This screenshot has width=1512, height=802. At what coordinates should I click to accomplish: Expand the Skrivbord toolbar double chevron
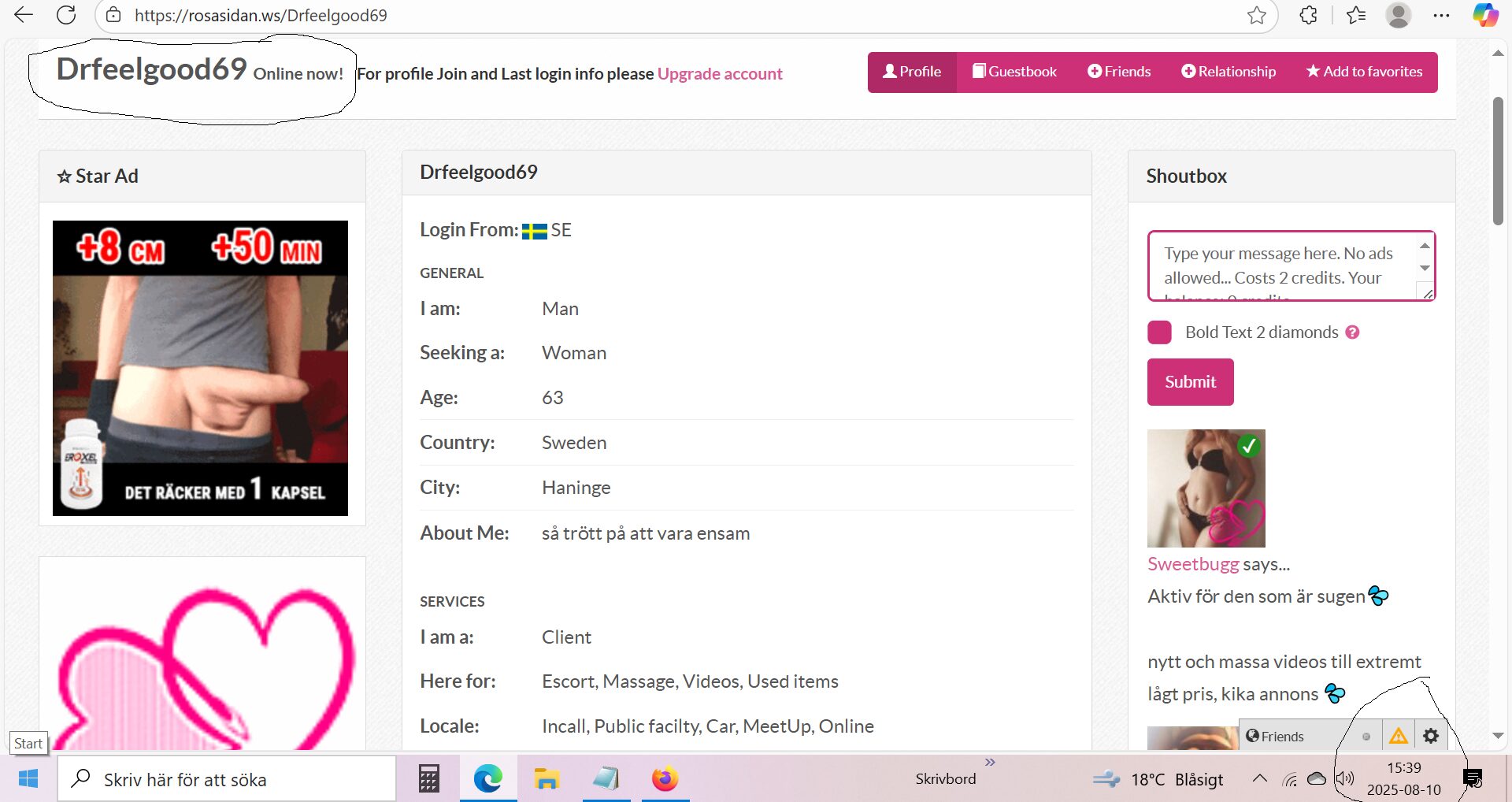pyautogui.click(x=990, y=762)
